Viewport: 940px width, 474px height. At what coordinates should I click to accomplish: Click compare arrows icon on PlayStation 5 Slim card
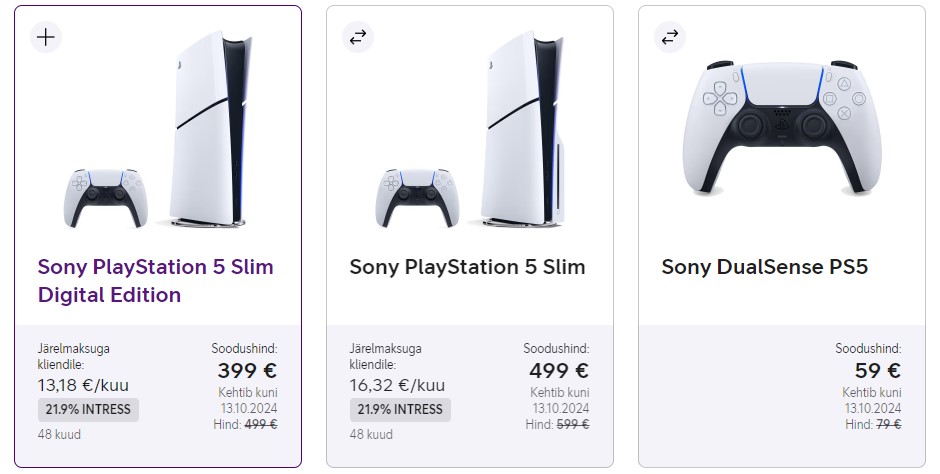click(358, 37)
